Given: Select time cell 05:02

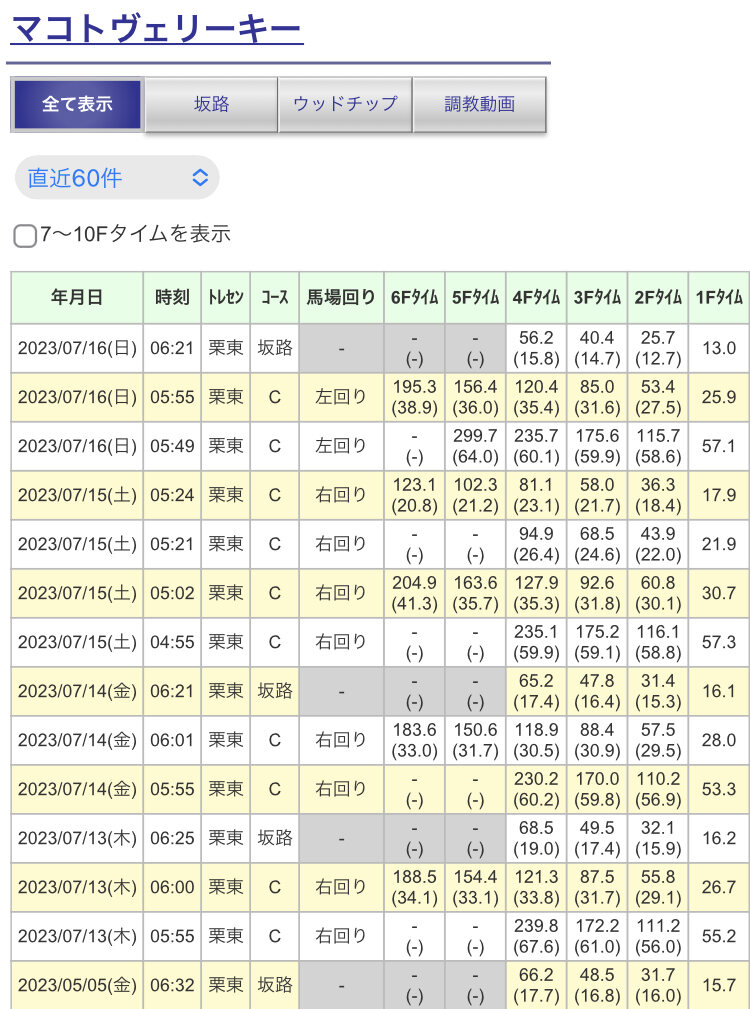Looking at the screenshot, I should pos(172,593).
